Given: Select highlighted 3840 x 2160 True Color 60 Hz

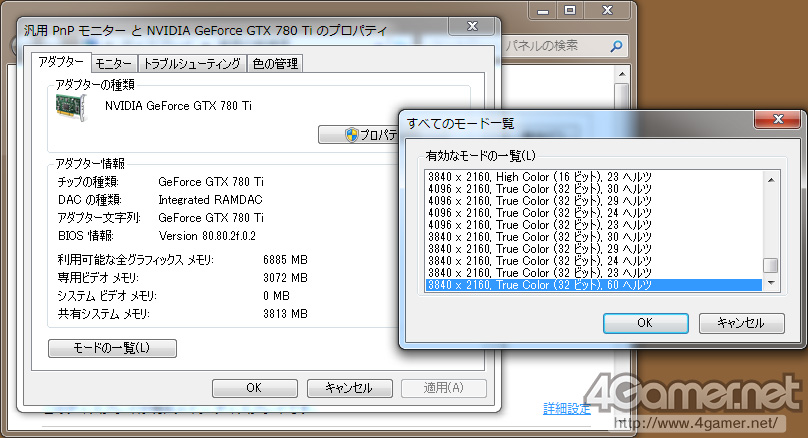Looking at the screenshot, I should pyautogui.click(x=594, y=285).
